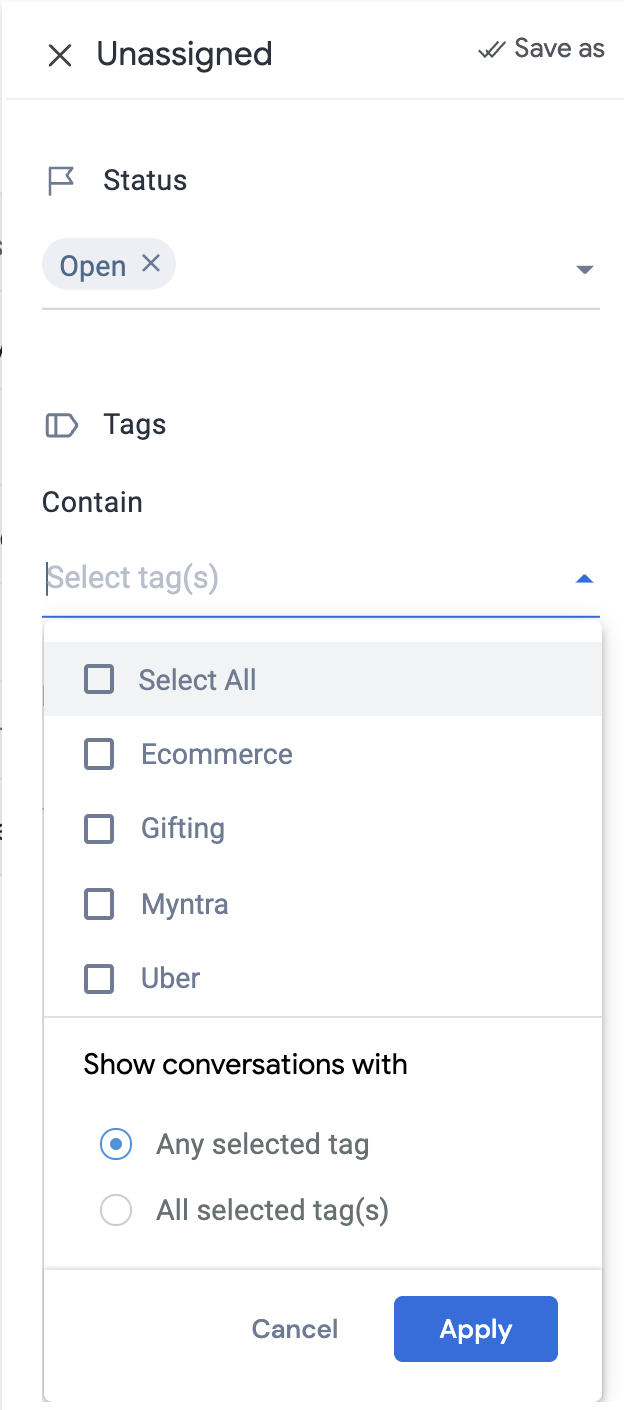
Task: Cancel the tag selection
Action: tap(295, 1329)
